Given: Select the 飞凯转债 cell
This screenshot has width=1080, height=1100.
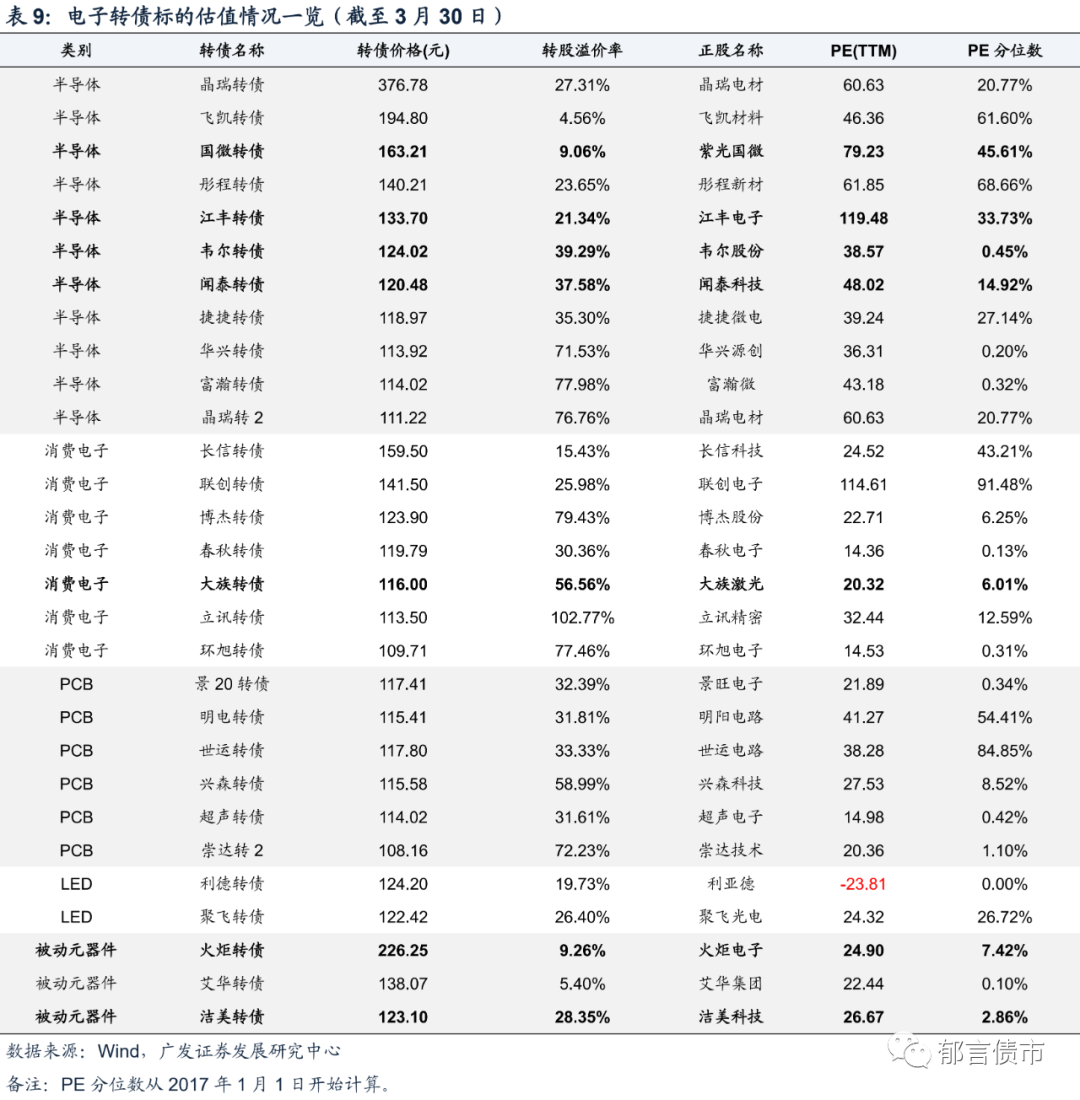Looking at the screenshot, I should (232, 118).
